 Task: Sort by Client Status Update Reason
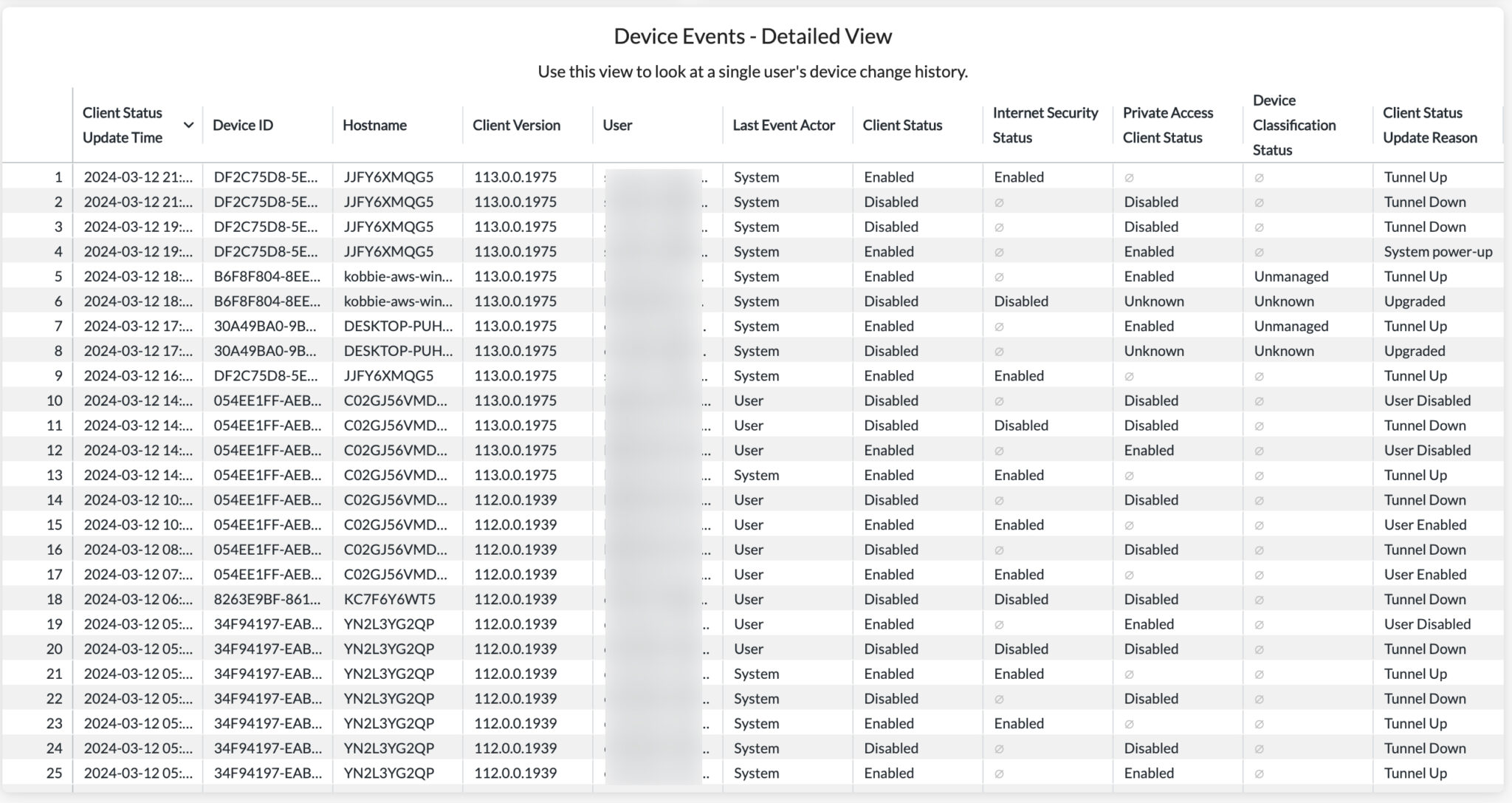1429,125
